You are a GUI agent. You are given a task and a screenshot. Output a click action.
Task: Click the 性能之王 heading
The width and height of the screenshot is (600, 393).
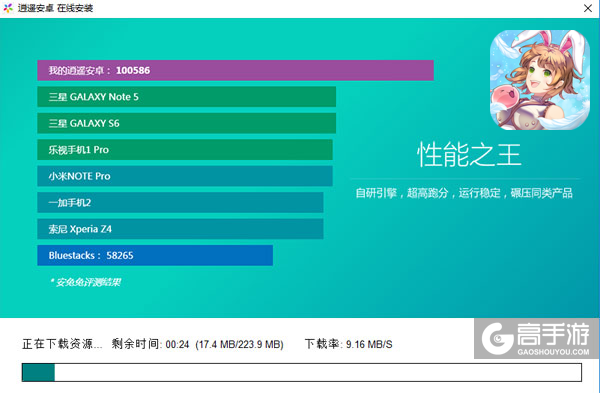pyautogui.click(x=469, y=155)
